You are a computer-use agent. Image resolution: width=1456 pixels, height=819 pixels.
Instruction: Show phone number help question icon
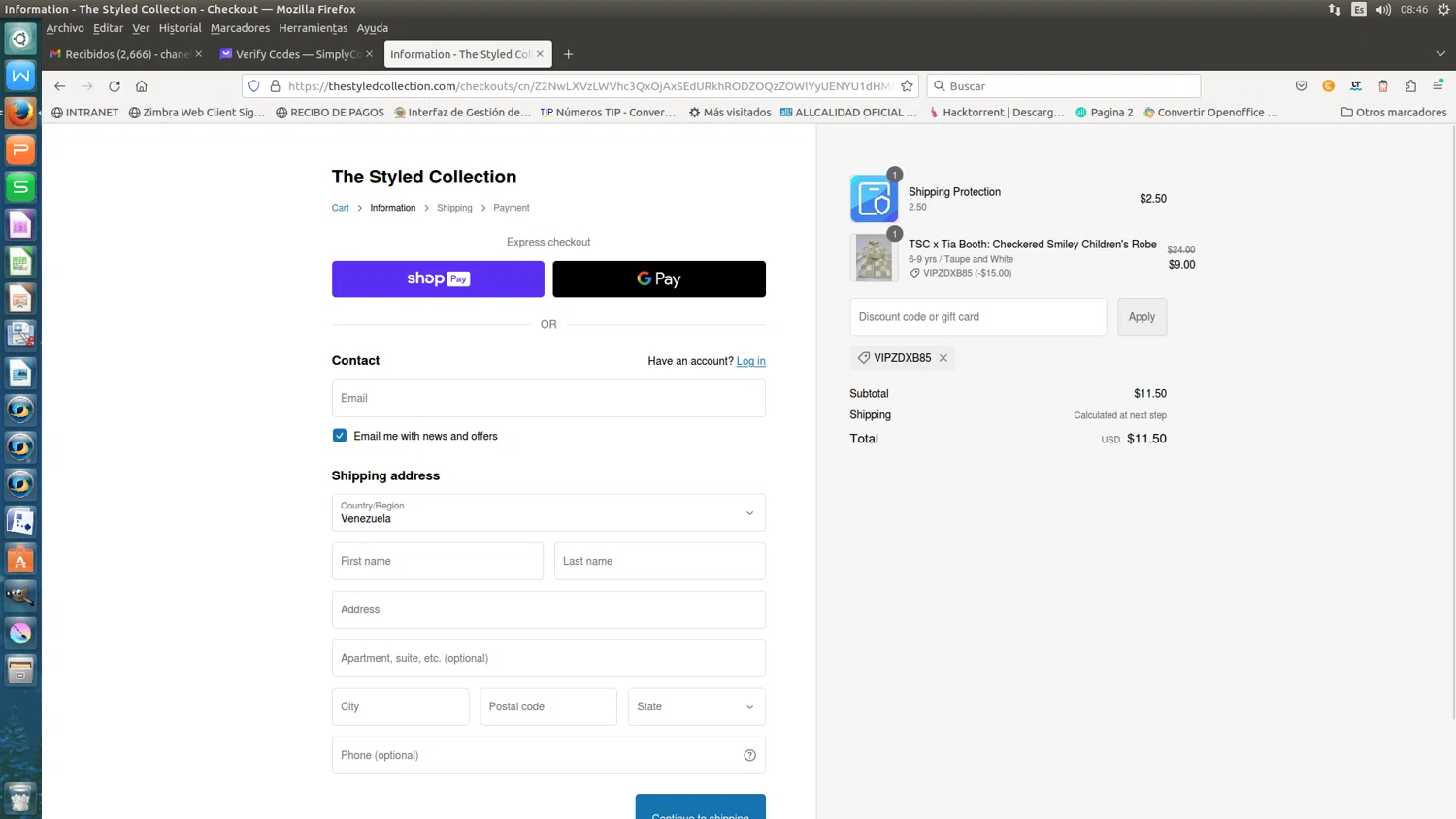click(x=749, y=755)
